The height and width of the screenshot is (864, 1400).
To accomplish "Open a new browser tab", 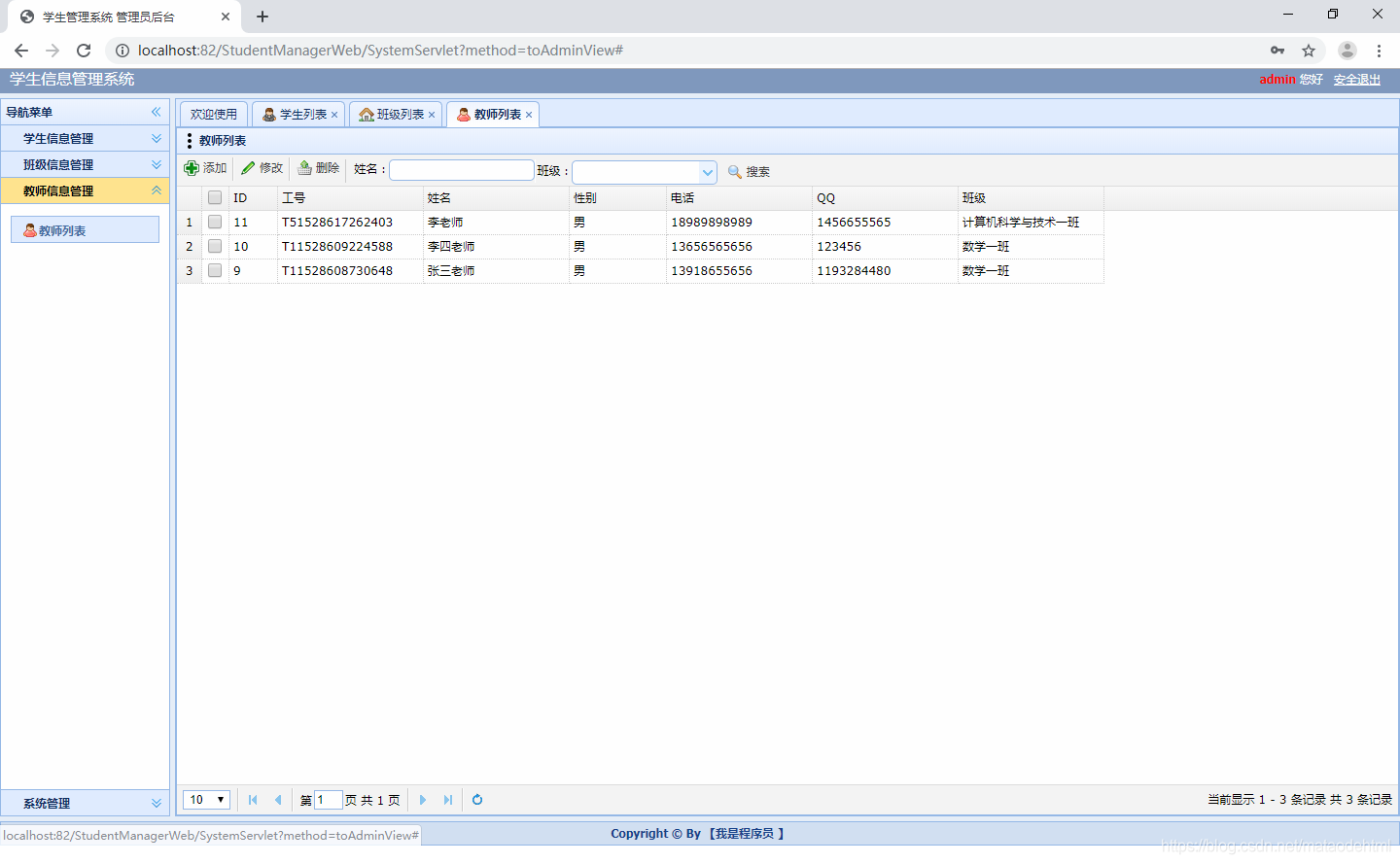I will point(262,17).
